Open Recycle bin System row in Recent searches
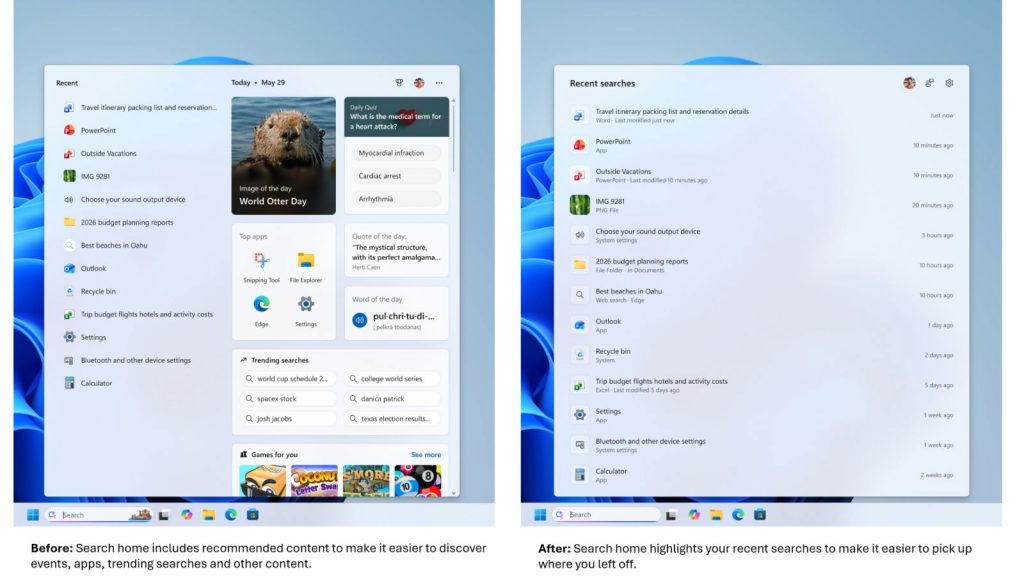Viewport: 1024px width, 576px height. coord(761,355)
